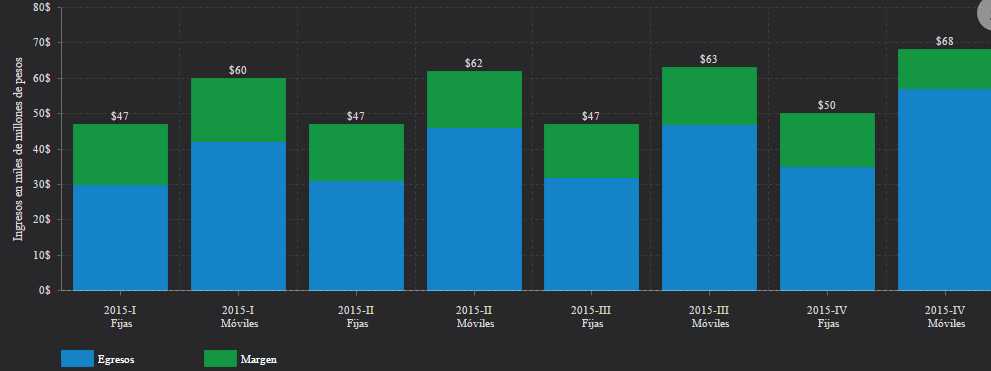The height and width of the screenshot is (371, 991).
Task: Click the $47 total above 2015-II Fijas
Action: tap(356, 116)
